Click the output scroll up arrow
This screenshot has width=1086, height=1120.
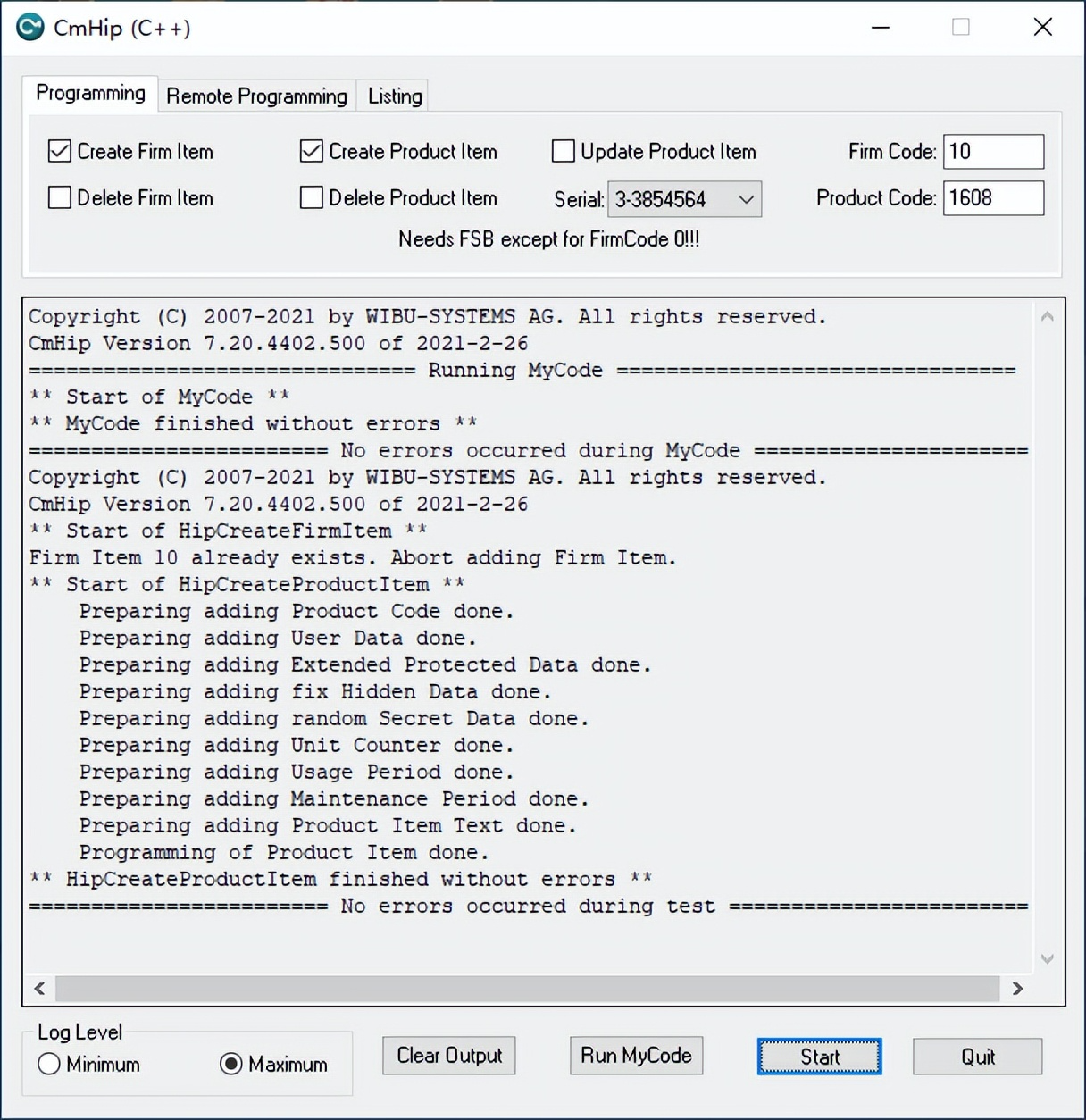point(1048,316)
